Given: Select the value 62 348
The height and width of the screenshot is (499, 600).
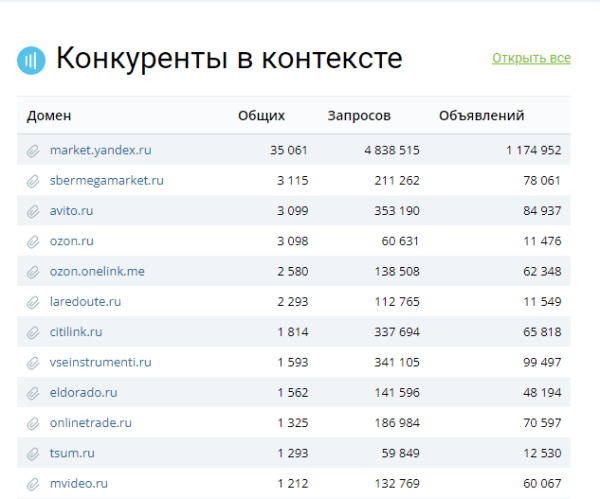Looking at the screenshot, I should (542, 271).
